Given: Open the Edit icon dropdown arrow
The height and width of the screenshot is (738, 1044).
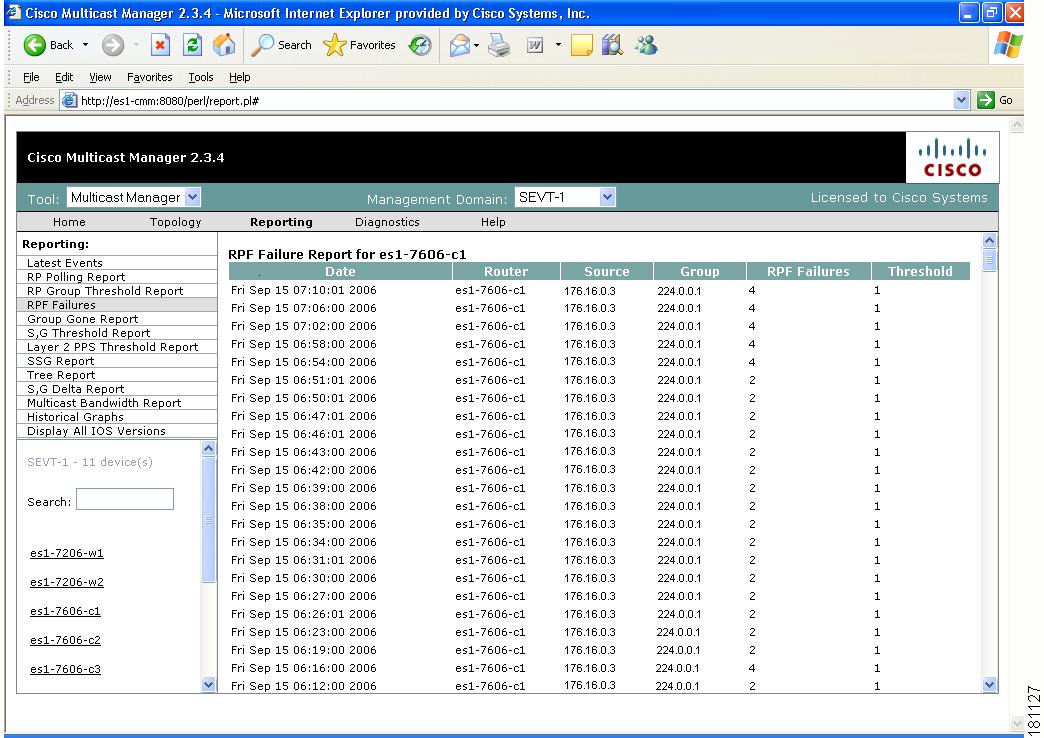Looking at the screenshot, I should [x=558, y=45].
